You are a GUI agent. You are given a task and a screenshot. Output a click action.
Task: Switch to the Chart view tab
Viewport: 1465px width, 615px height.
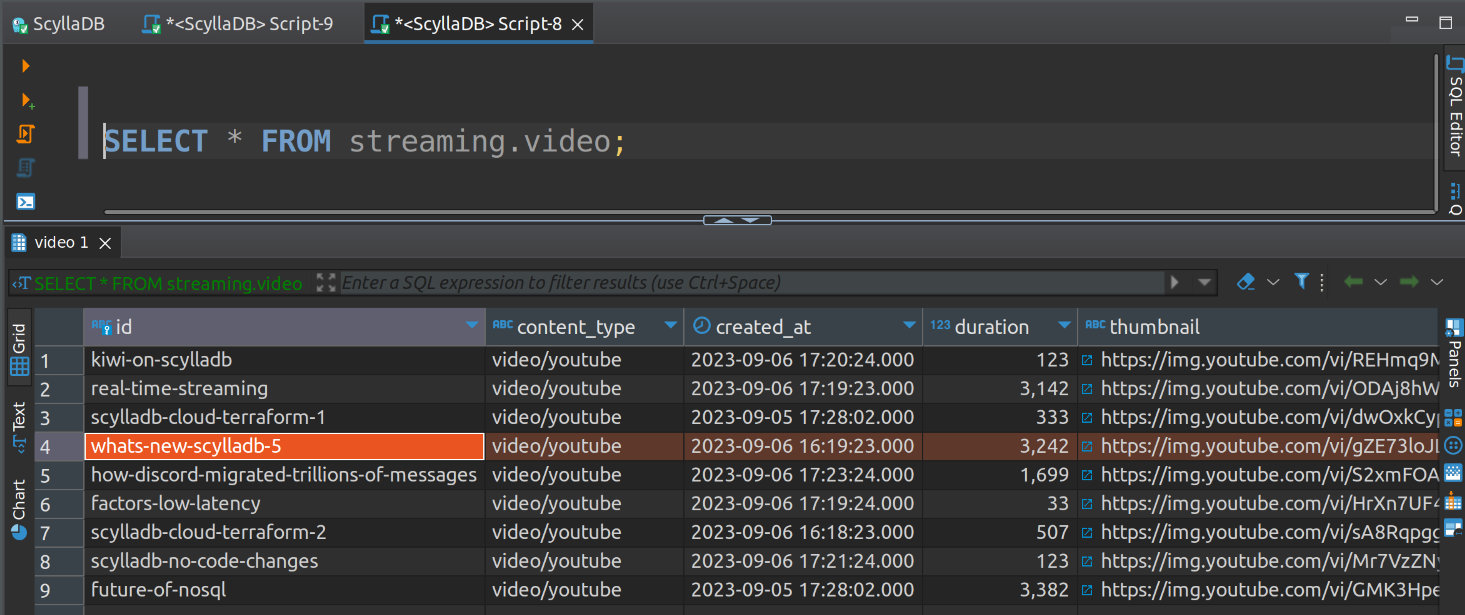[x=19, y=510]
